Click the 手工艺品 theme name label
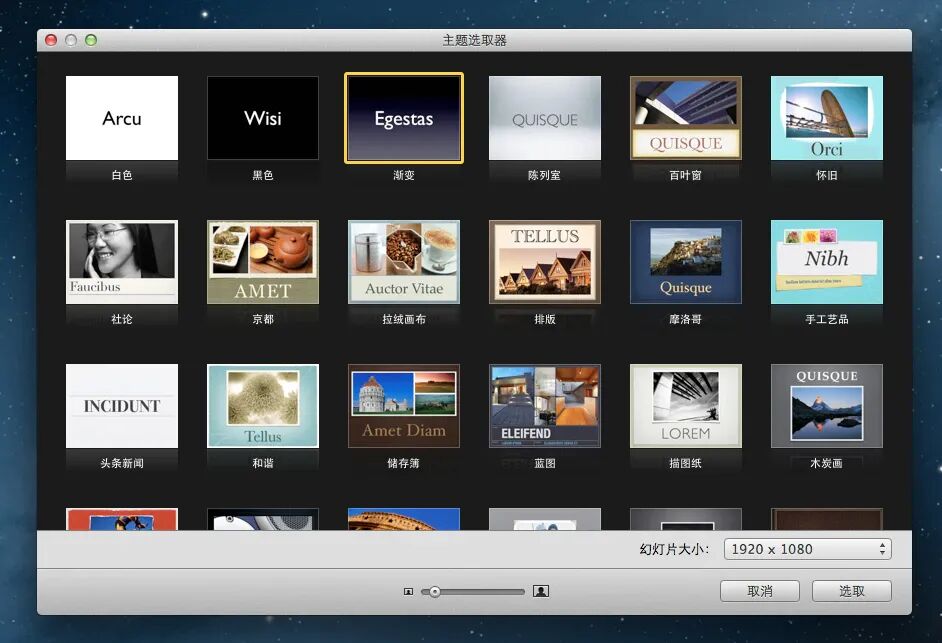The height and width of the screenshot is (643, 942). (x=827, y=319)
